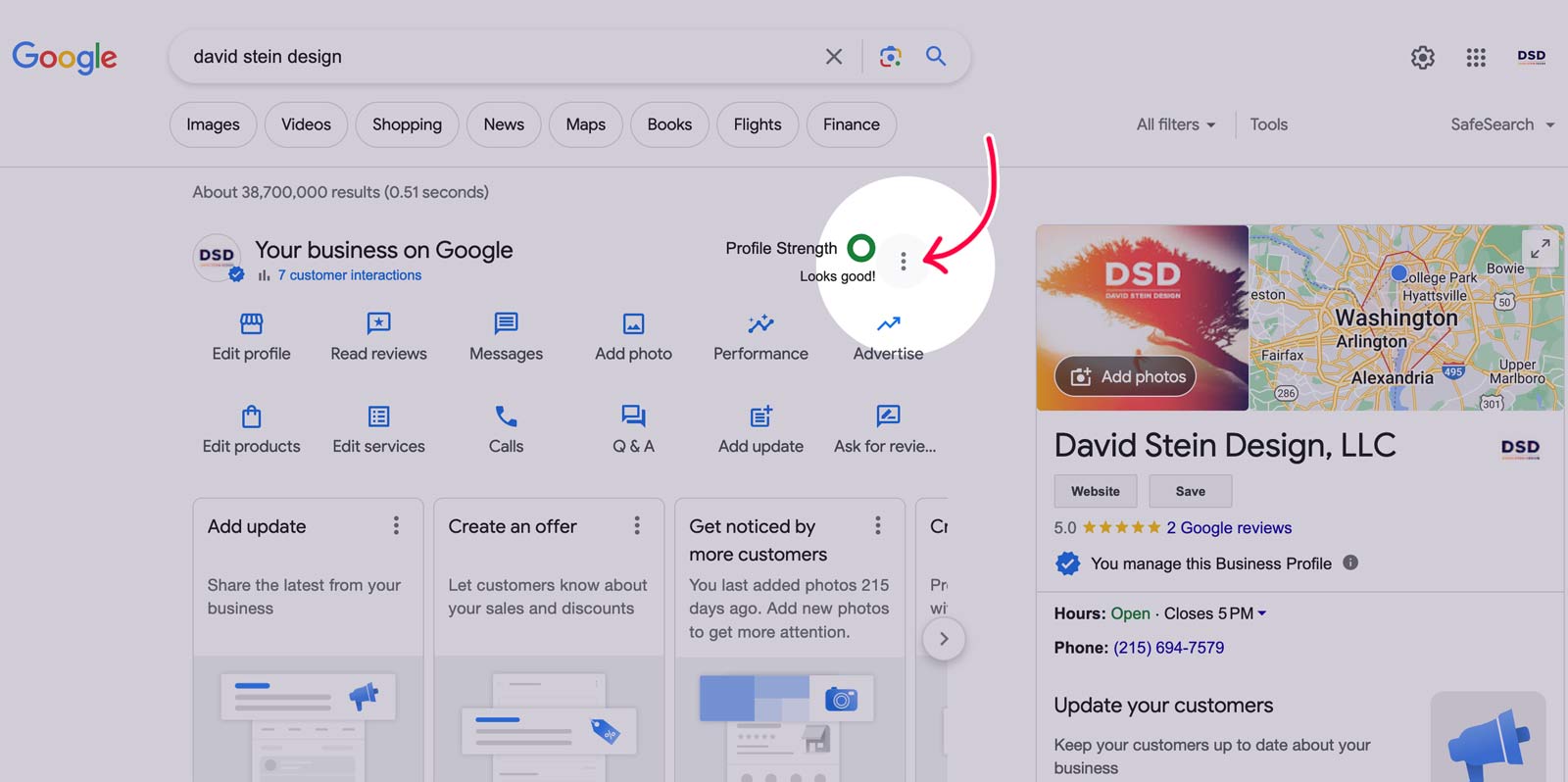Open Edit profile storefront icon
The height and width of the screenshot is (782, 1568).
[x=252, y=323]
